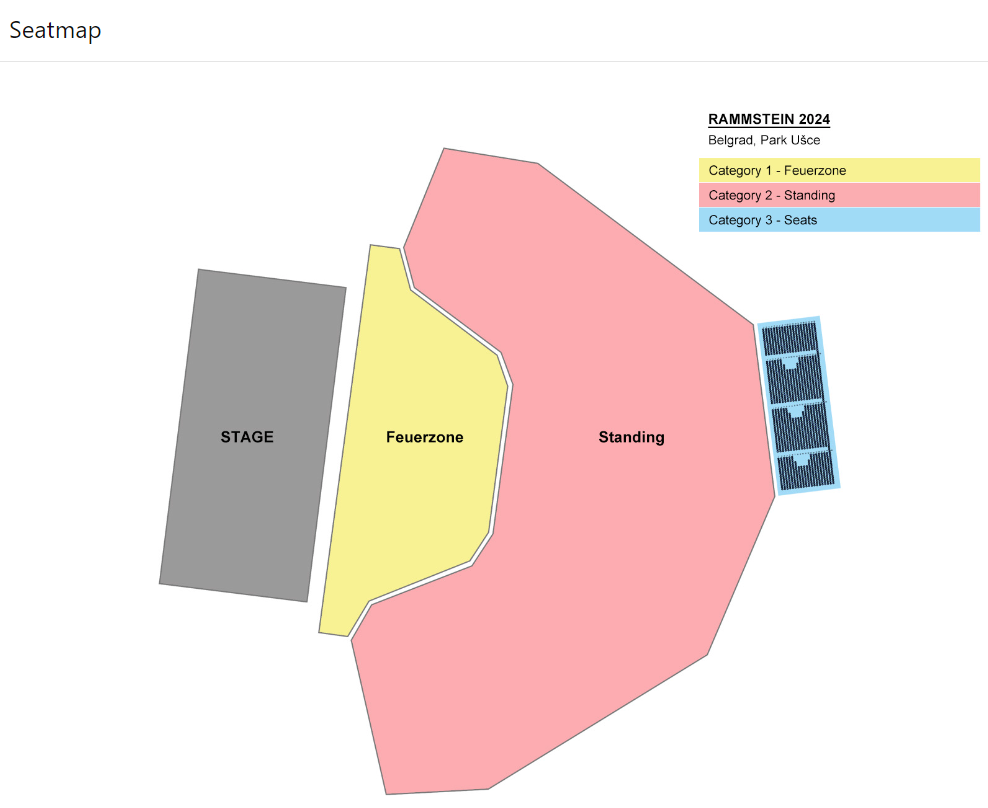This screenshot has width=988, height=808.
Task: Click the Category 3 - Seats blue legend
Action: [839, 220]
